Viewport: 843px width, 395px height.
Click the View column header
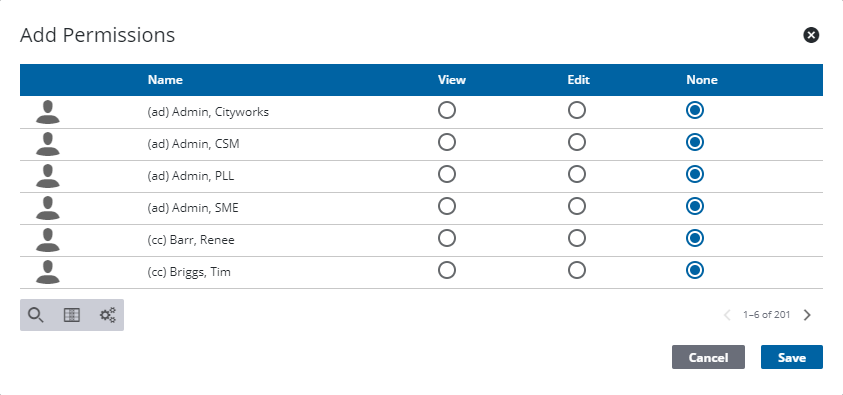pos(452,80)
